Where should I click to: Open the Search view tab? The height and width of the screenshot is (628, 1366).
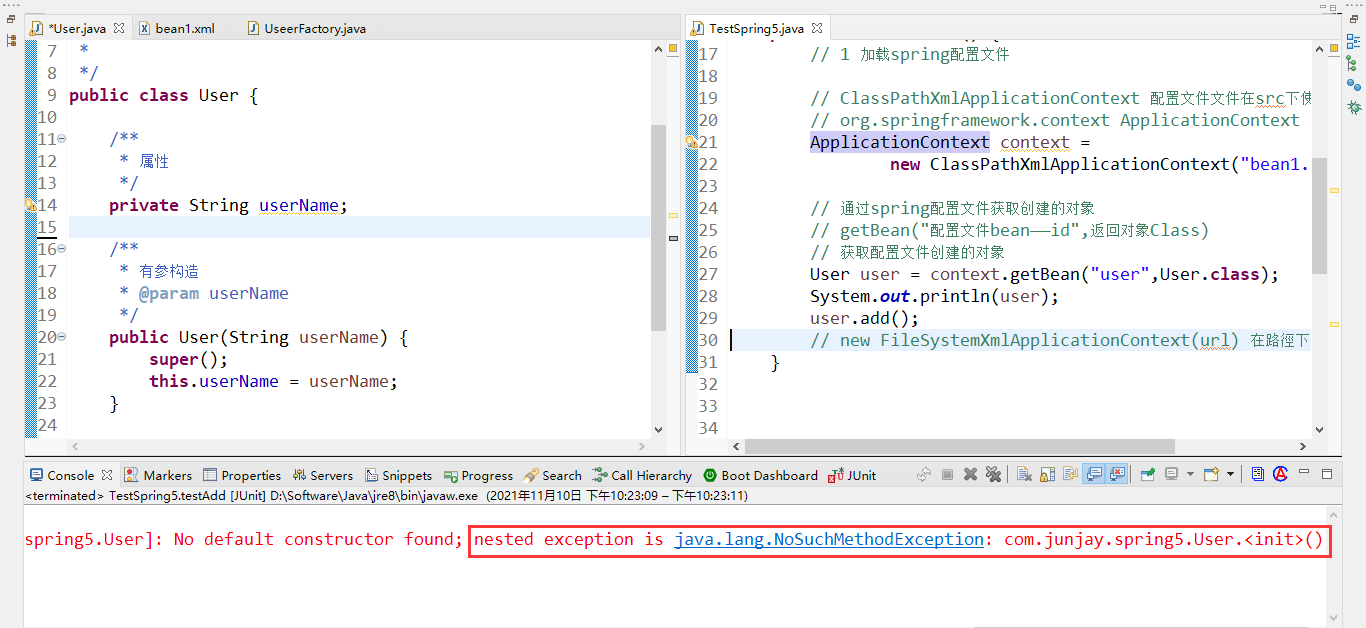pyautogui.click(x=552, y=475)
